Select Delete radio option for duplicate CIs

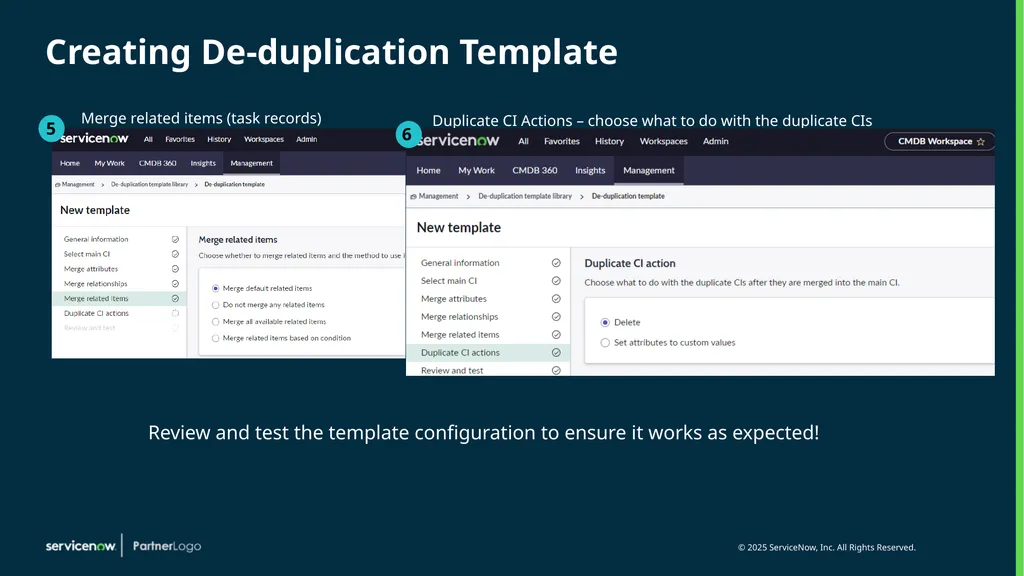[605, 323]
